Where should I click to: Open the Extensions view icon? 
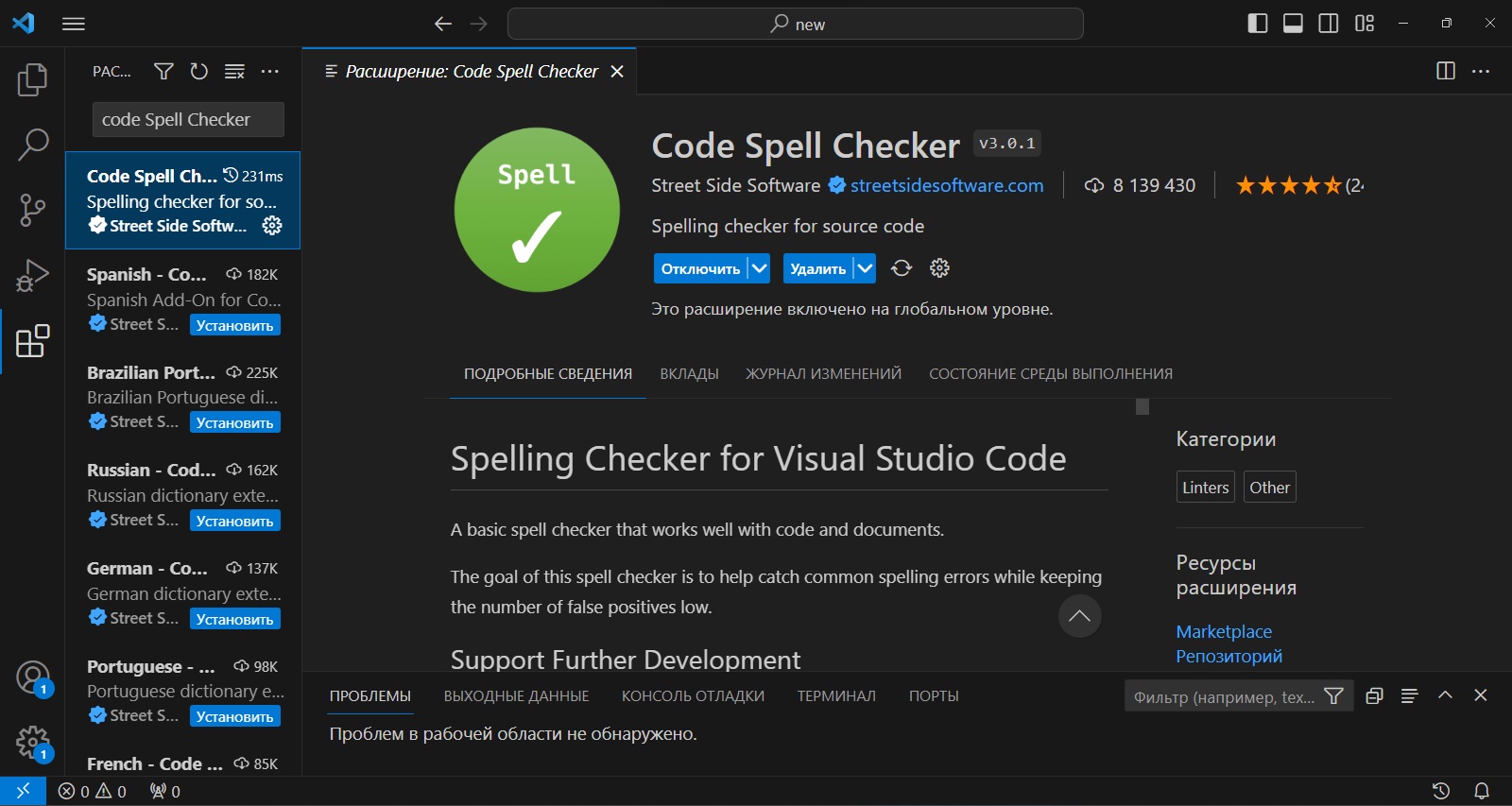pos(32,341)
